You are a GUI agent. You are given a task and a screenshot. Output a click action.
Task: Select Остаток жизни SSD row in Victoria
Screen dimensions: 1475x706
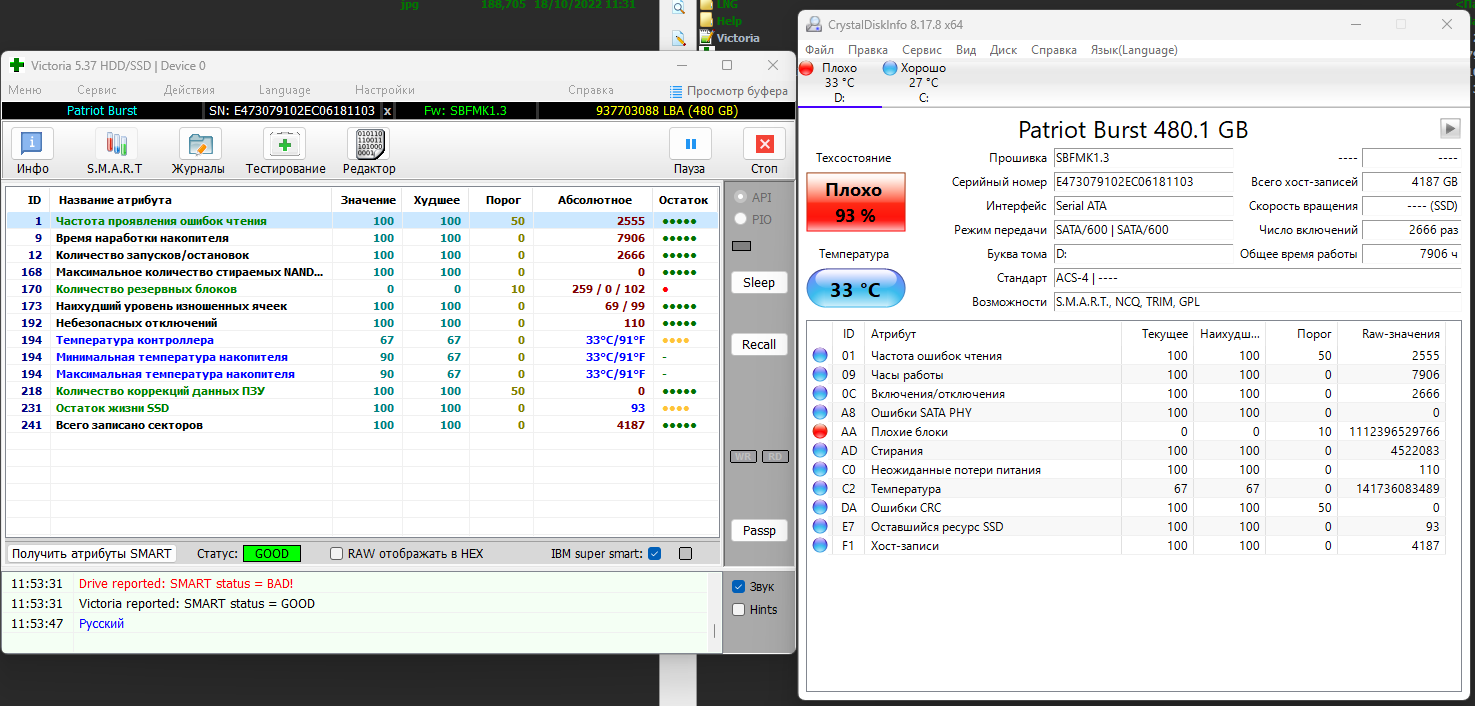coord(362,408)
